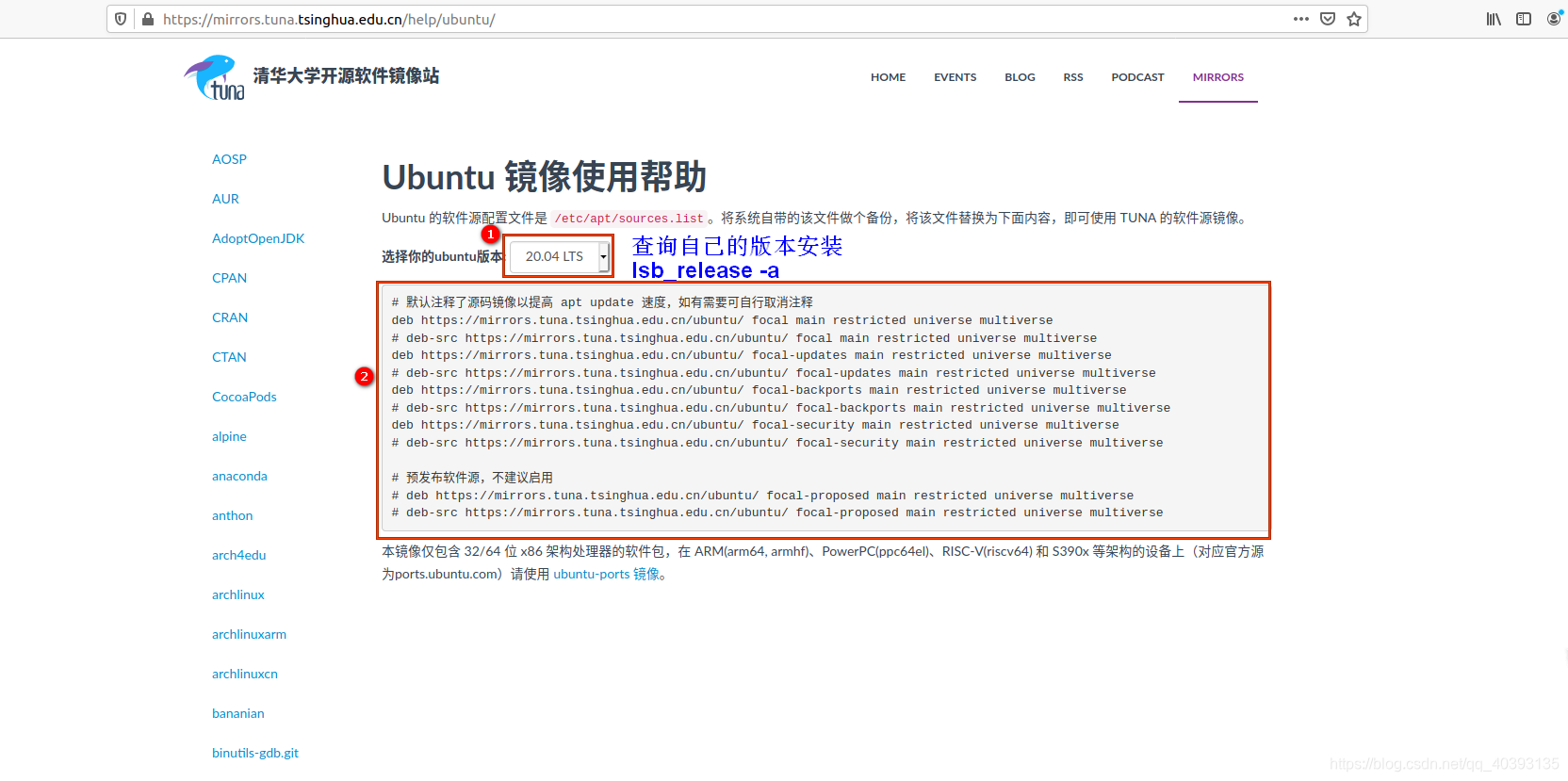Click the focal-updates deb line in code block
The width and height of the screenshot is (1568, 781).
tap(751, 355)
